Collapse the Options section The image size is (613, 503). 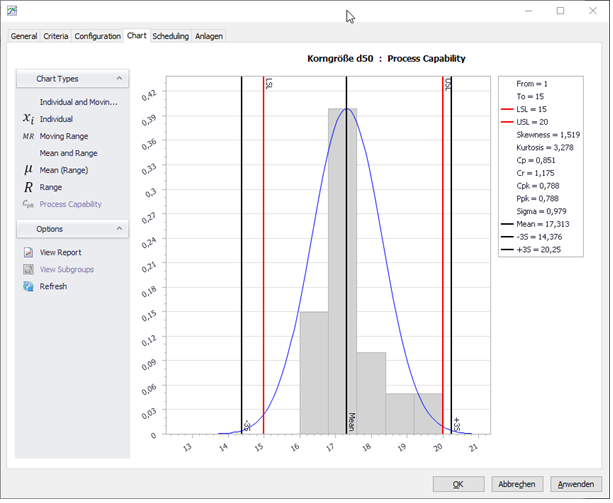[119, 229]
